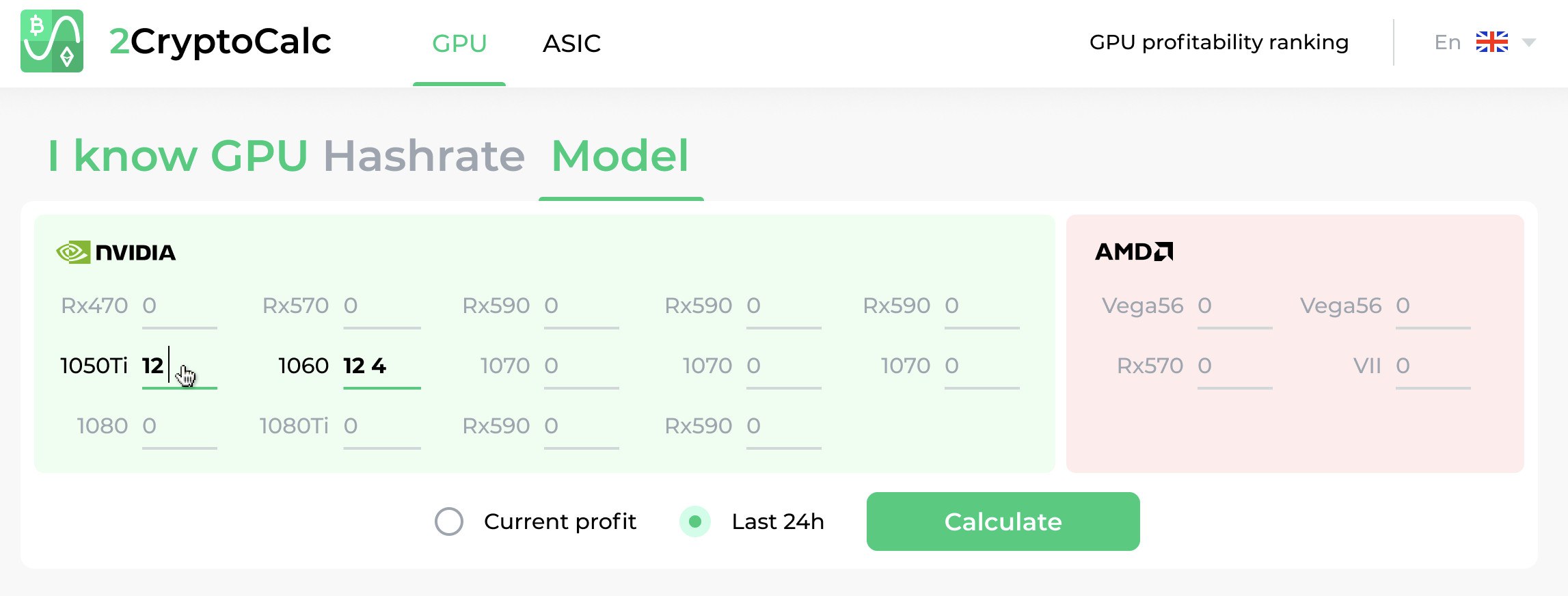Click the UK flag icon
The height and width of the screenshot is (596, 1568).
(1491, 42)
